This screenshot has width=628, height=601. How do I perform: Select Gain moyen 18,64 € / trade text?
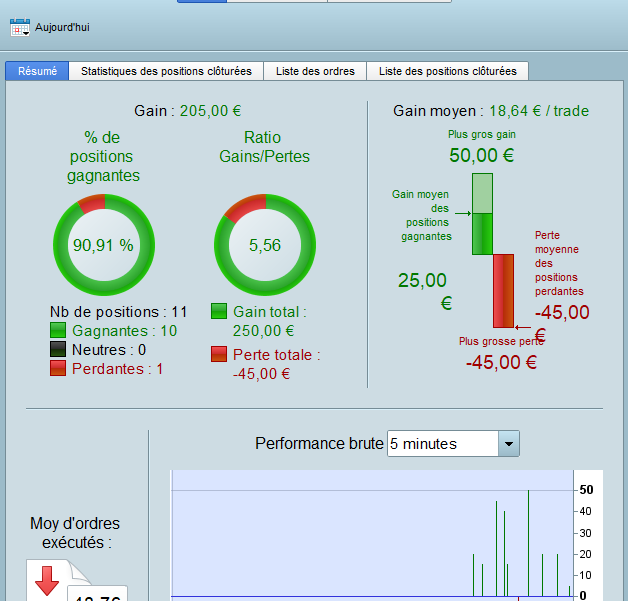[x=491, y=111]
